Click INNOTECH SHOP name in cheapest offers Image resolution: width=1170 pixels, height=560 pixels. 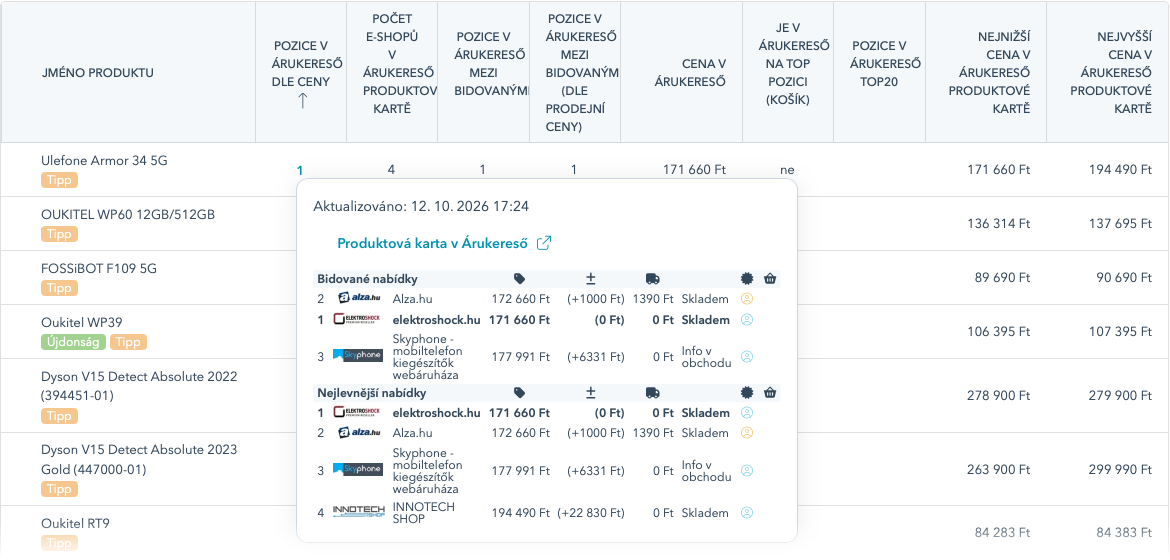coord(424,513)
